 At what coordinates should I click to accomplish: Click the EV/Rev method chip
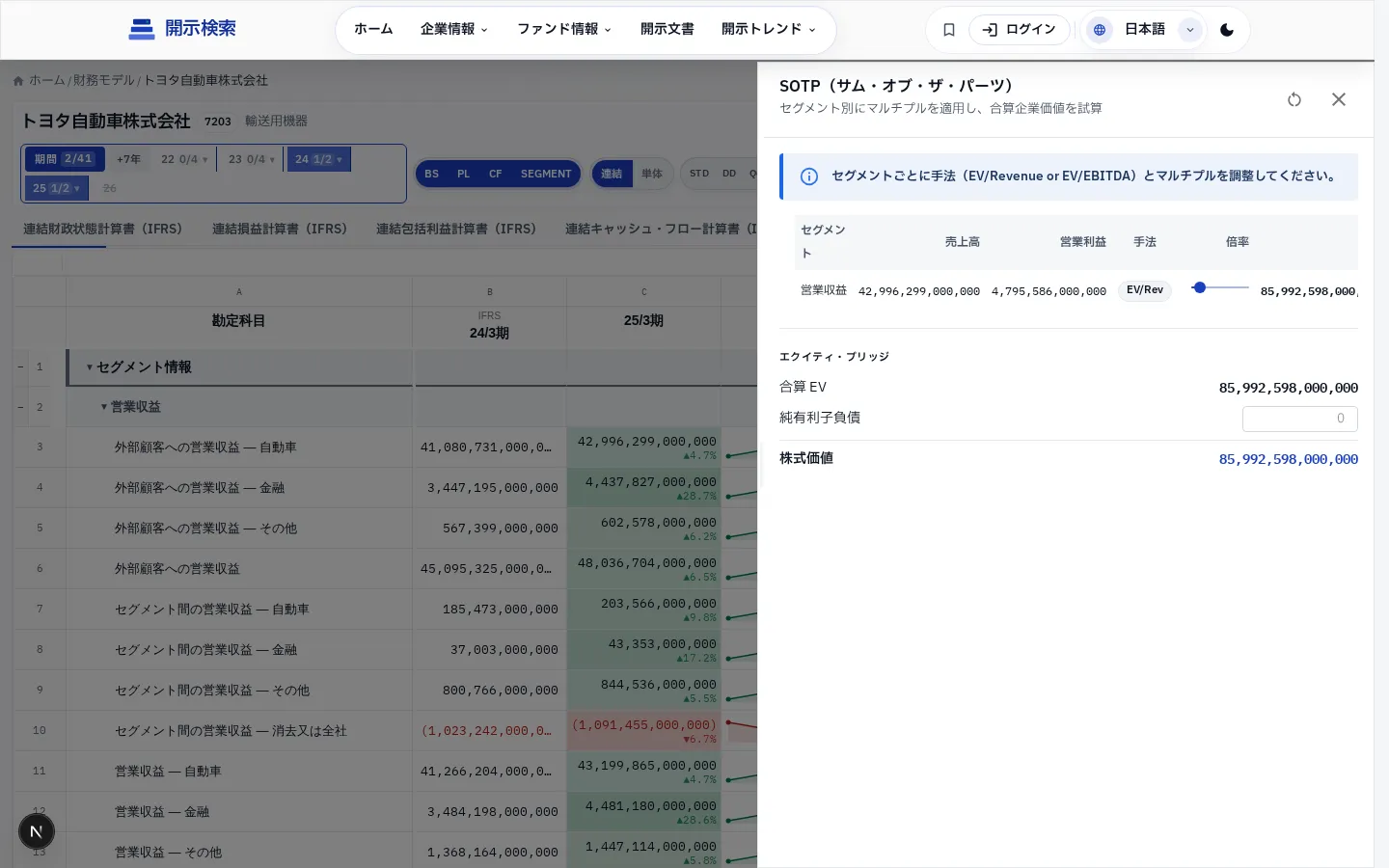(1145, 290)
